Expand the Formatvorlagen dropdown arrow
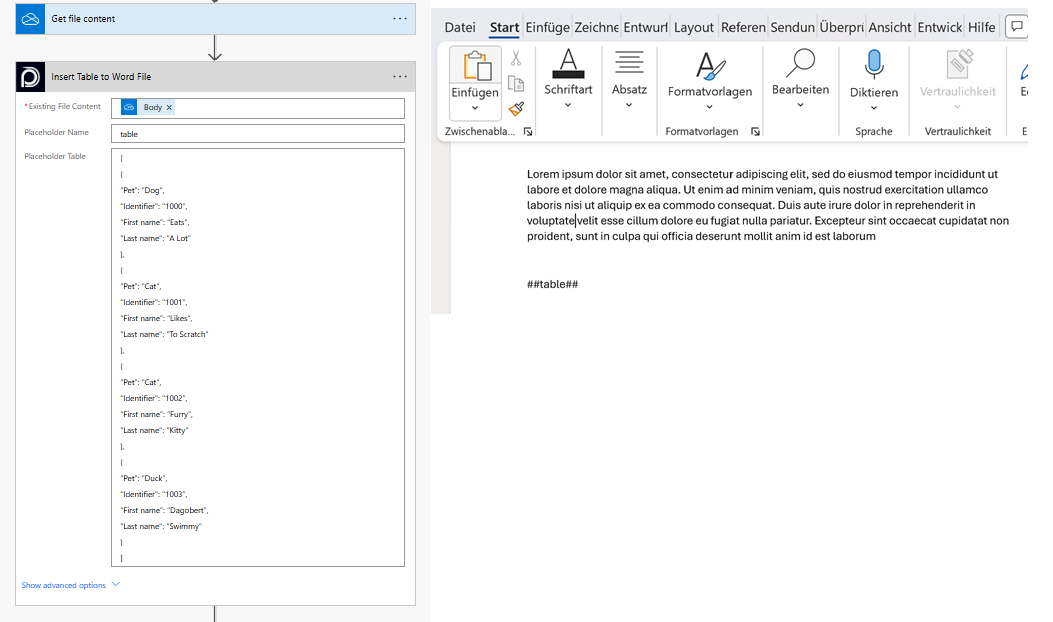This screenshot has width=1053, height=622. coord(710,107)
